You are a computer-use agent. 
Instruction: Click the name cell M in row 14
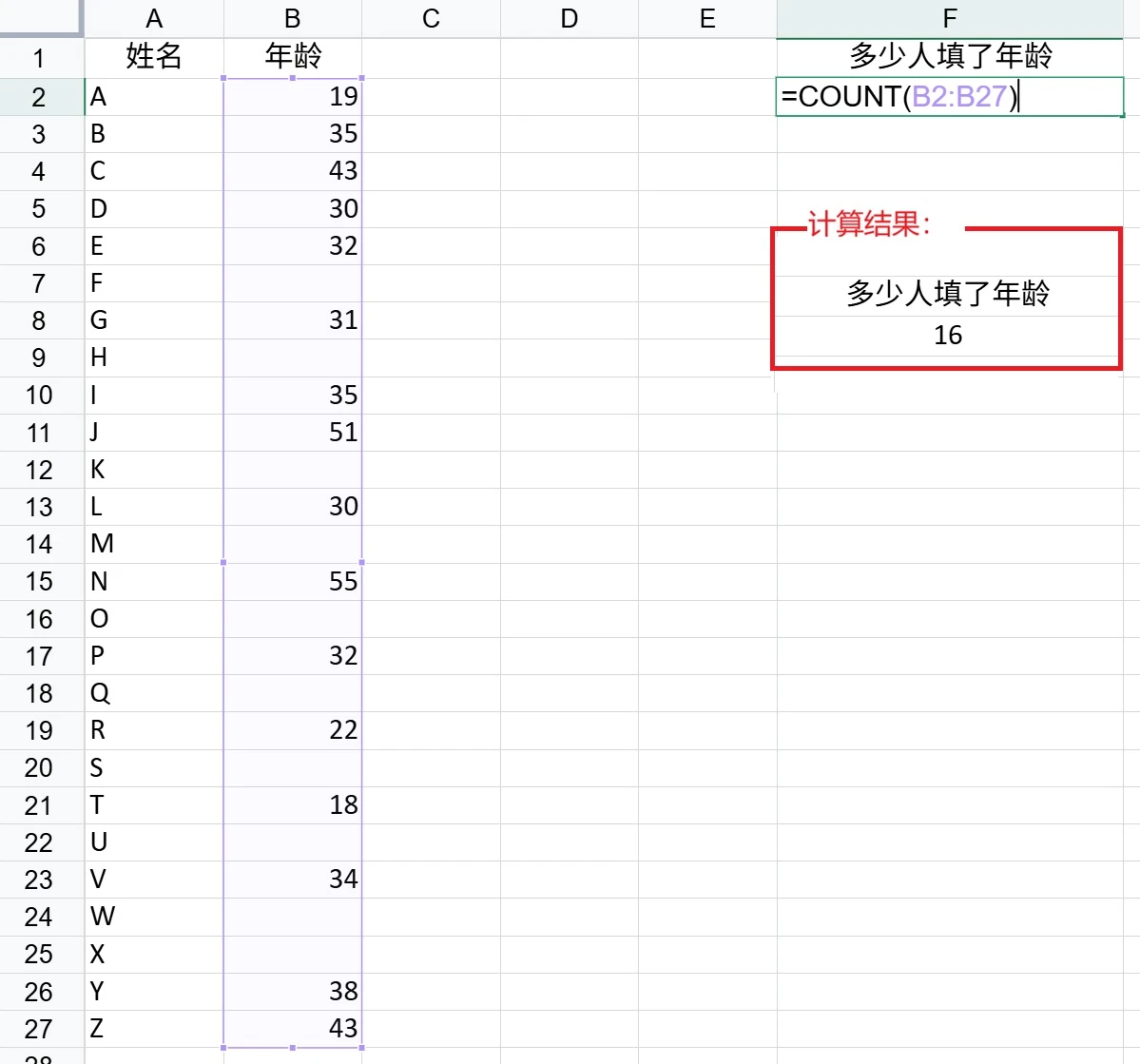point(154,544)
